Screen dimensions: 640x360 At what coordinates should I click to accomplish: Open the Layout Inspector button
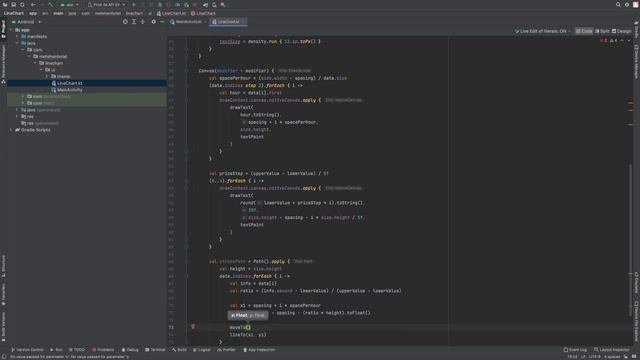611,350
